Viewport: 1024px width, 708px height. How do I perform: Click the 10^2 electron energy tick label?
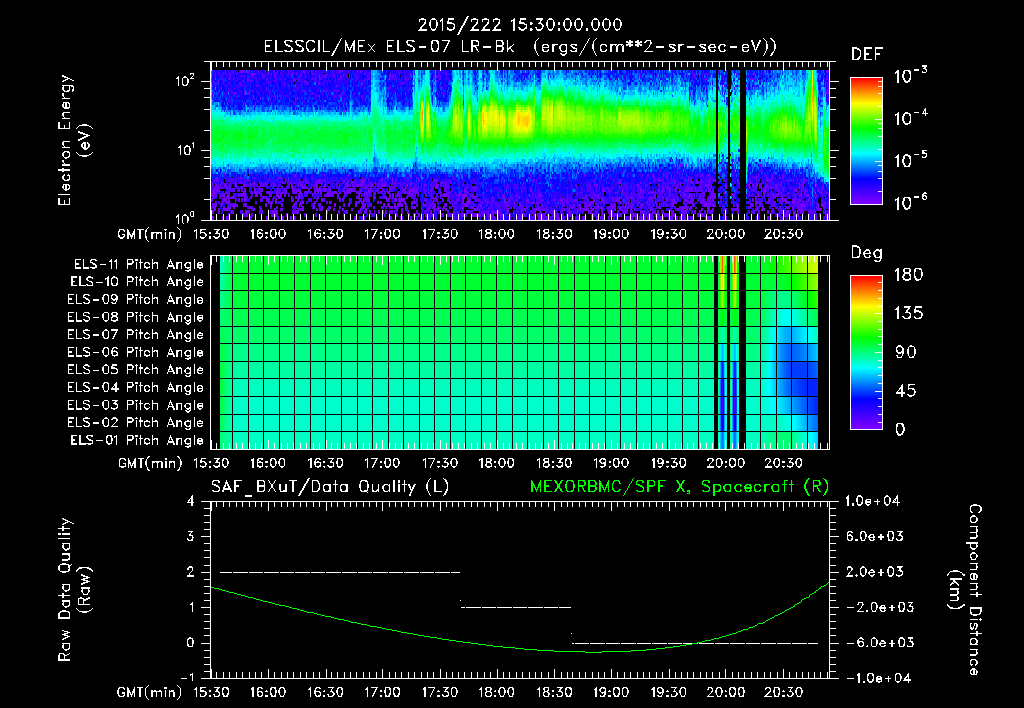186,82
